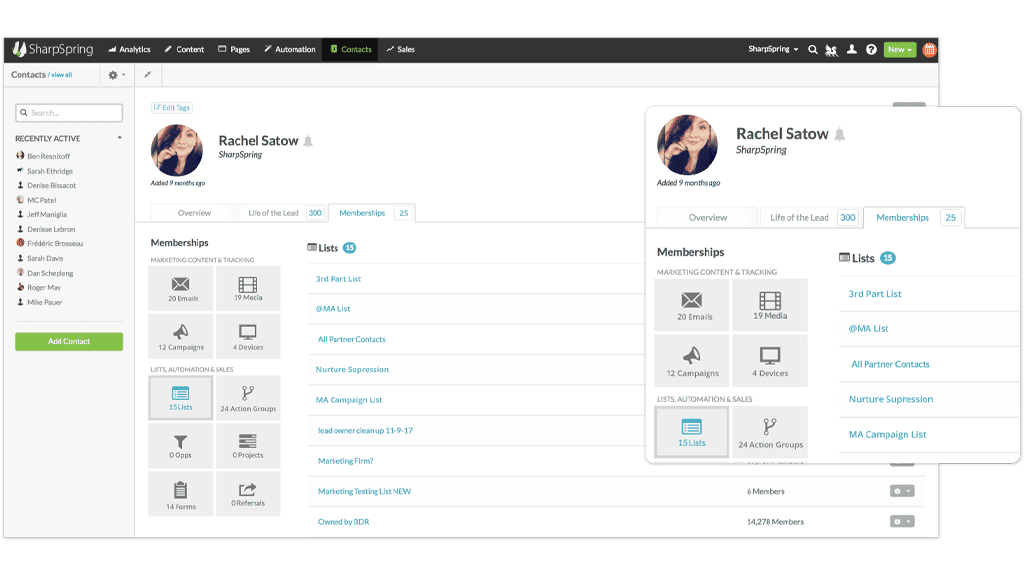The image size is (1024, 576).
Task: Select Frédéric Brosseau in recently active
Action: click(x=55, y=243)
